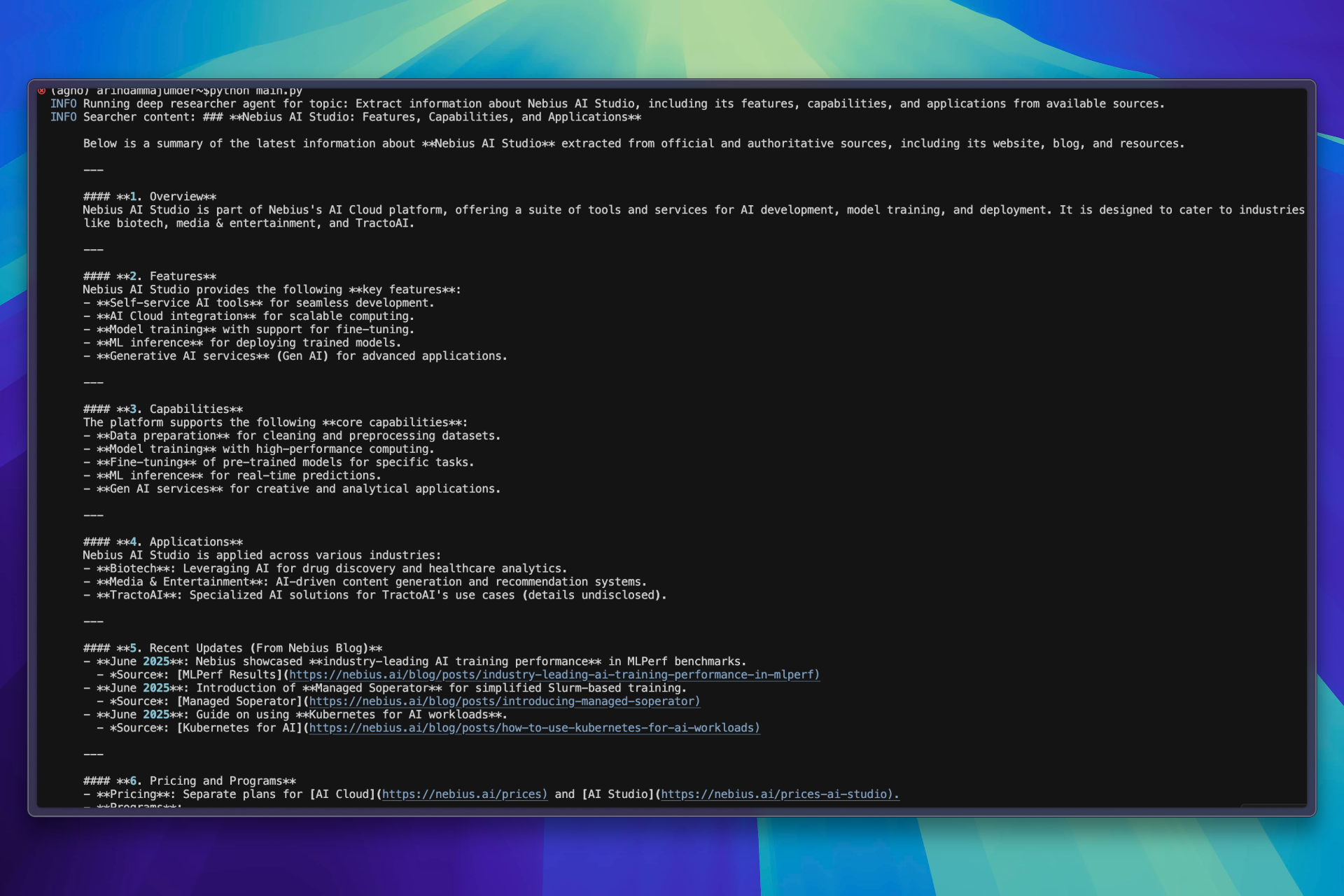Viewport: 1344px width, 896px height.
Task: Click the '**ML inference** for real-time predictions' line
Action: 232,476
